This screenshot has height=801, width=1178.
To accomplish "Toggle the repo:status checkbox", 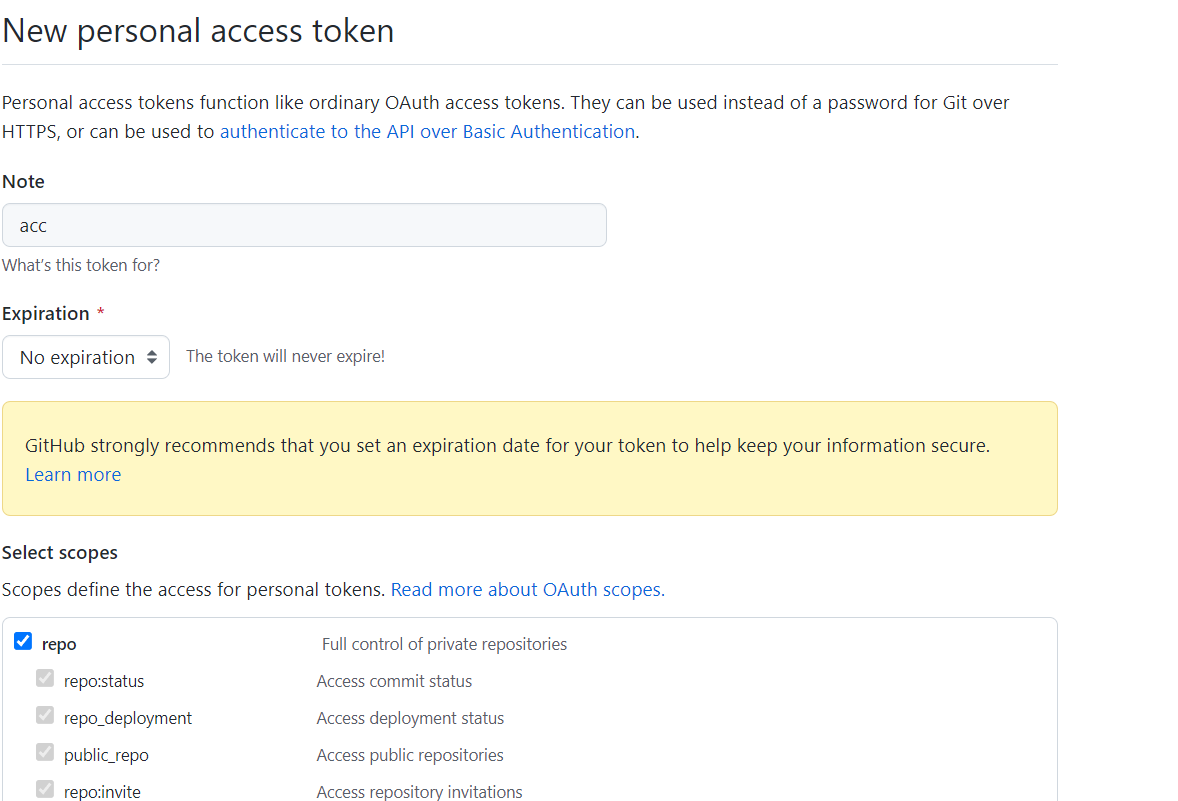I will 45,679.
